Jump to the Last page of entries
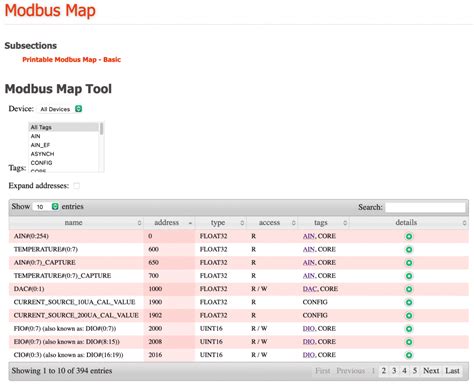This screenshot has width=474, height=387. click(452, 371)
